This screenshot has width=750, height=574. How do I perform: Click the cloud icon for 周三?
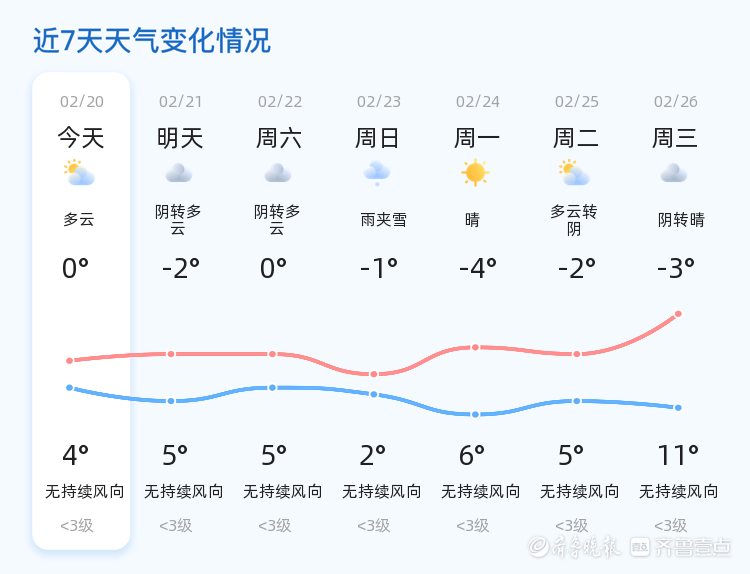(x=674, y=173)
